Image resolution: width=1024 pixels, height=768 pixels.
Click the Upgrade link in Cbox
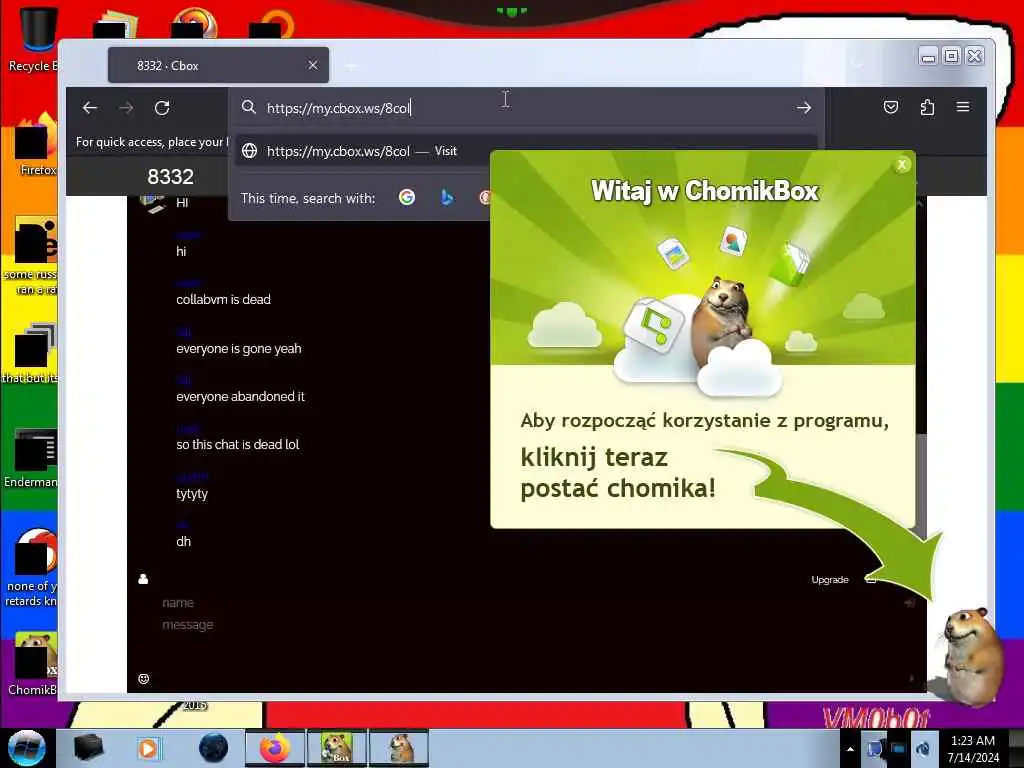(830, 580)
